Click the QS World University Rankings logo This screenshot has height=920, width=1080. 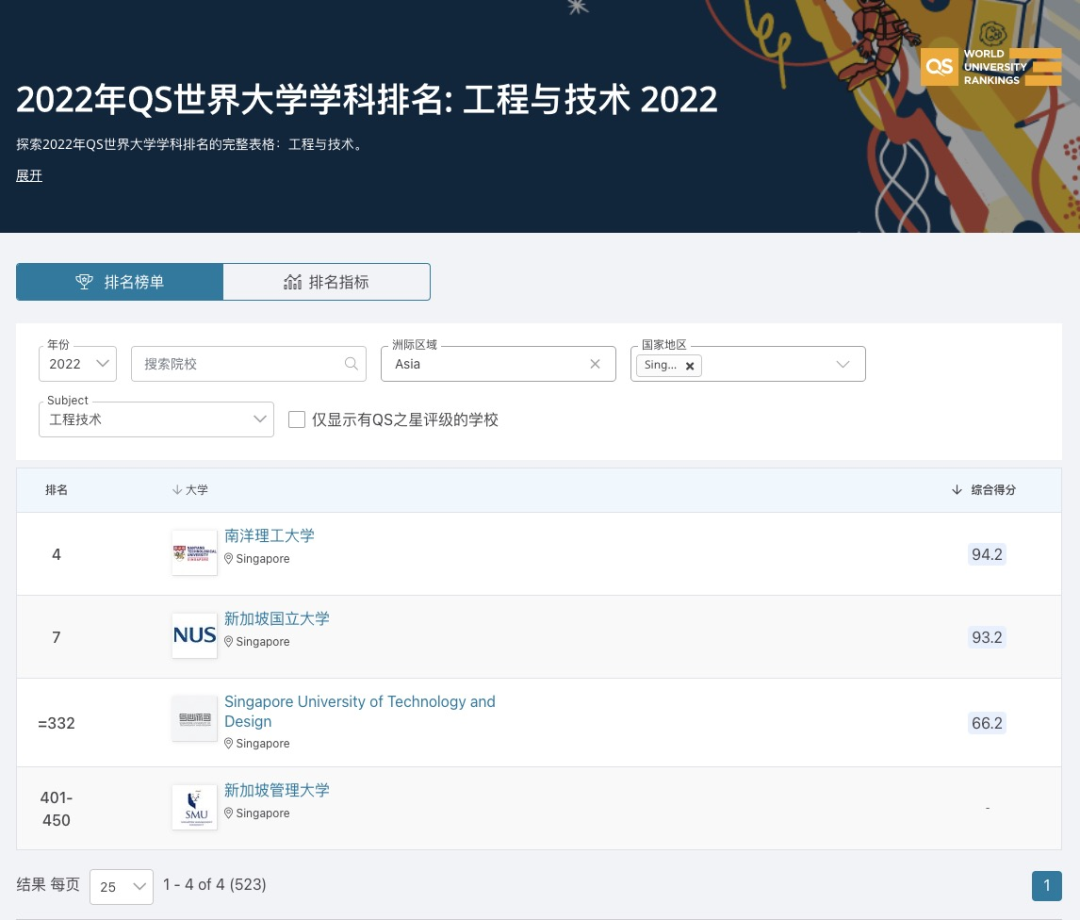point(990,67)
